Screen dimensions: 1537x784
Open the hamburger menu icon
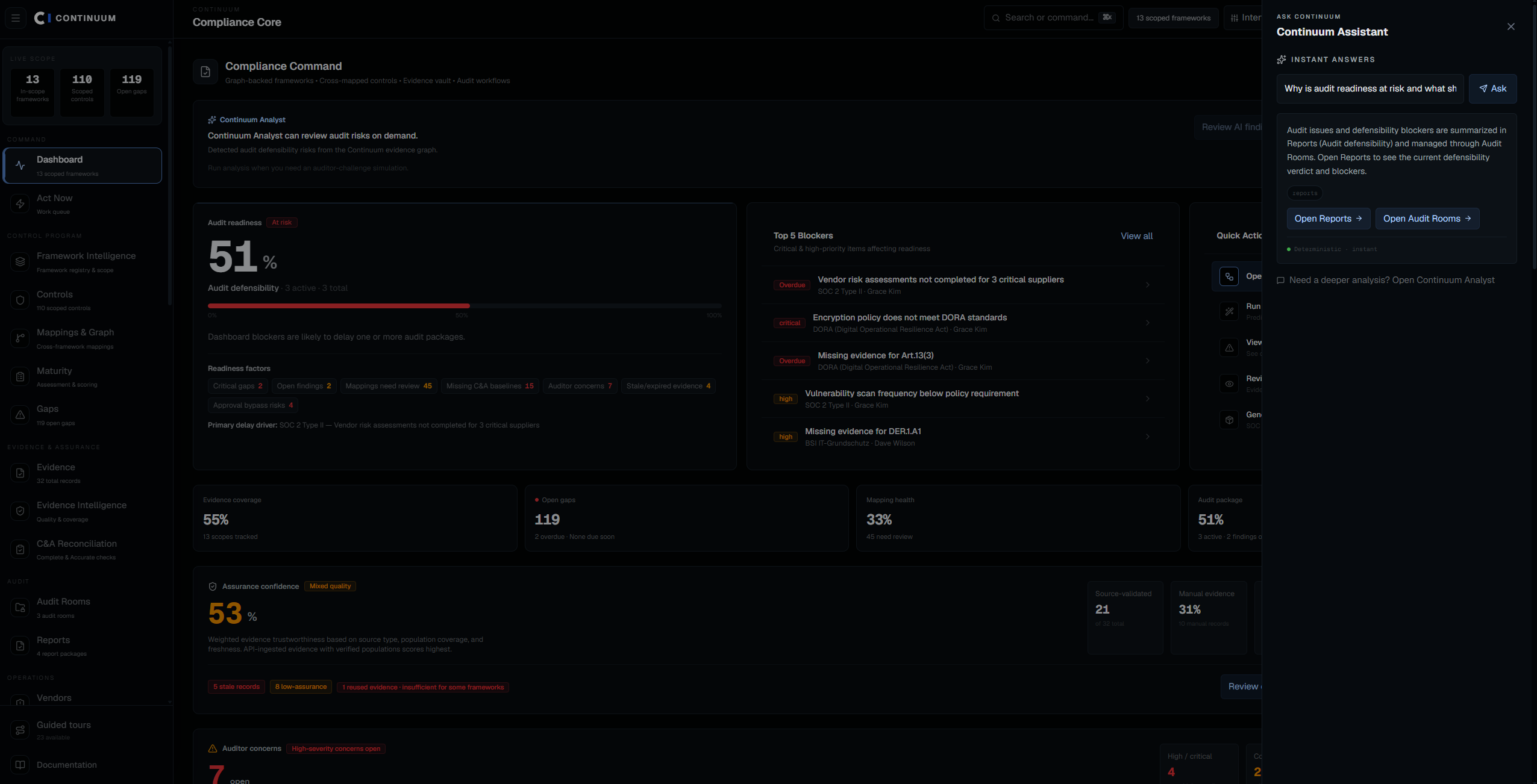click(16, 18)
